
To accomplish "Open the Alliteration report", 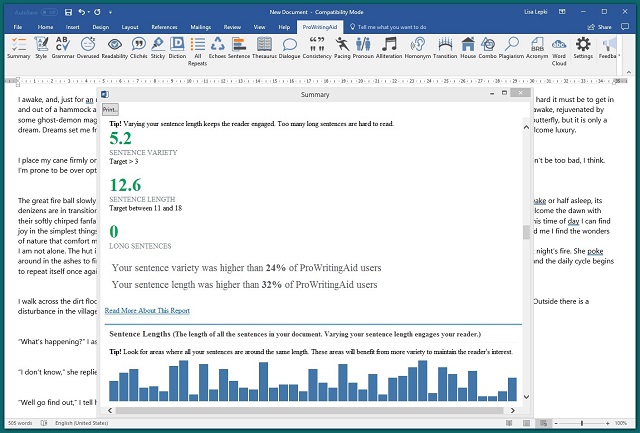I will coord(389,48).
